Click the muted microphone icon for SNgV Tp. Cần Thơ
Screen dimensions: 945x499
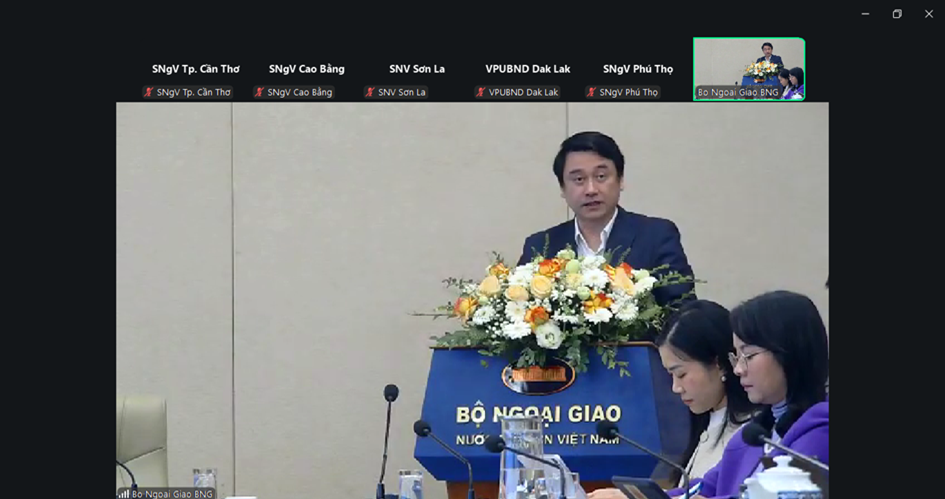point(149,92)
